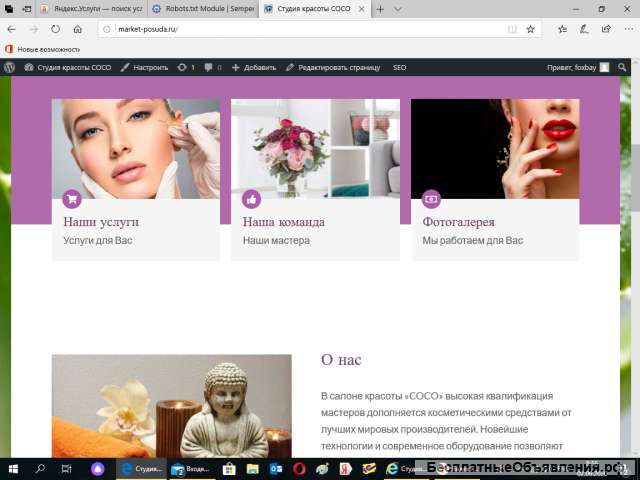Open a new browser tab
640x480 pixels.
point(380,9)
